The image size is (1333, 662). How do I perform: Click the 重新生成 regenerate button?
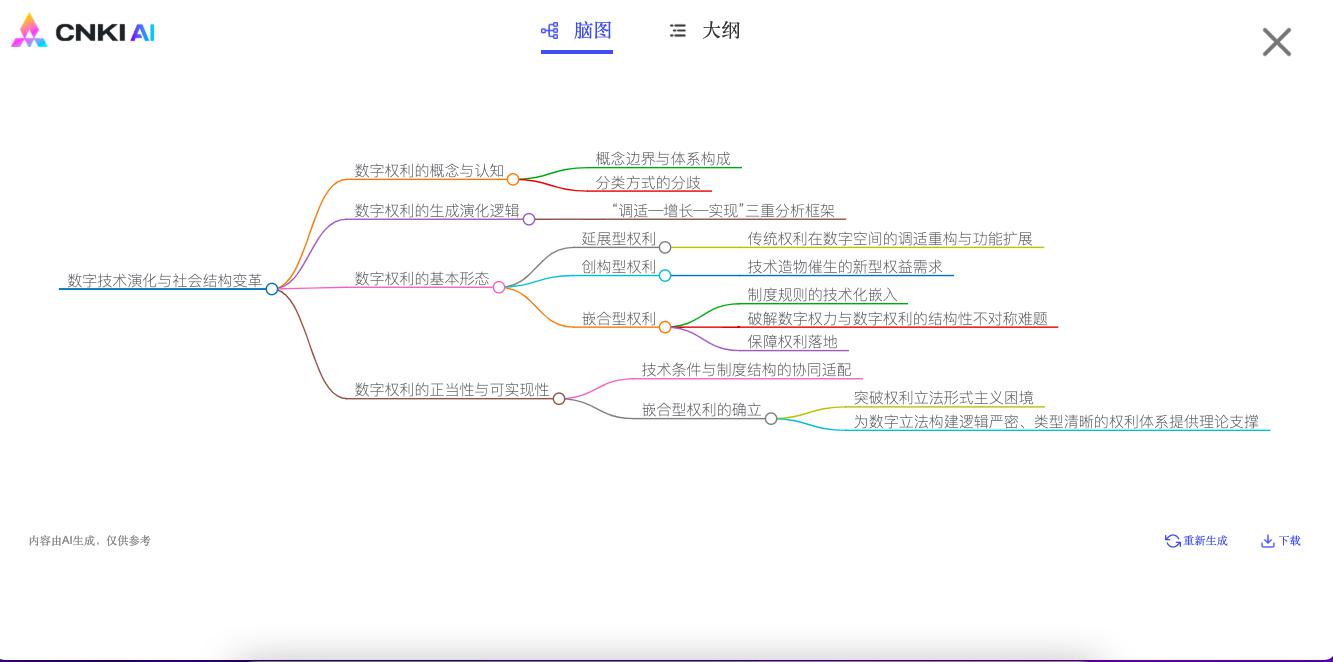[x=1196, y=541]
